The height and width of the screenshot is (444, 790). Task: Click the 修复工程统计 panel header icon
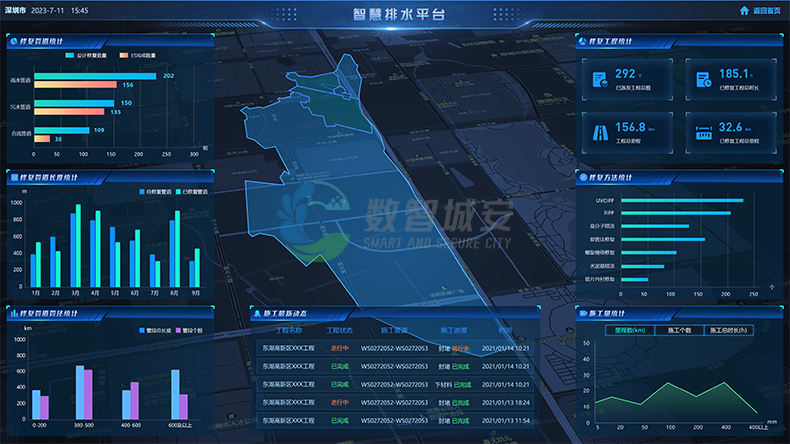coord(584,41)
